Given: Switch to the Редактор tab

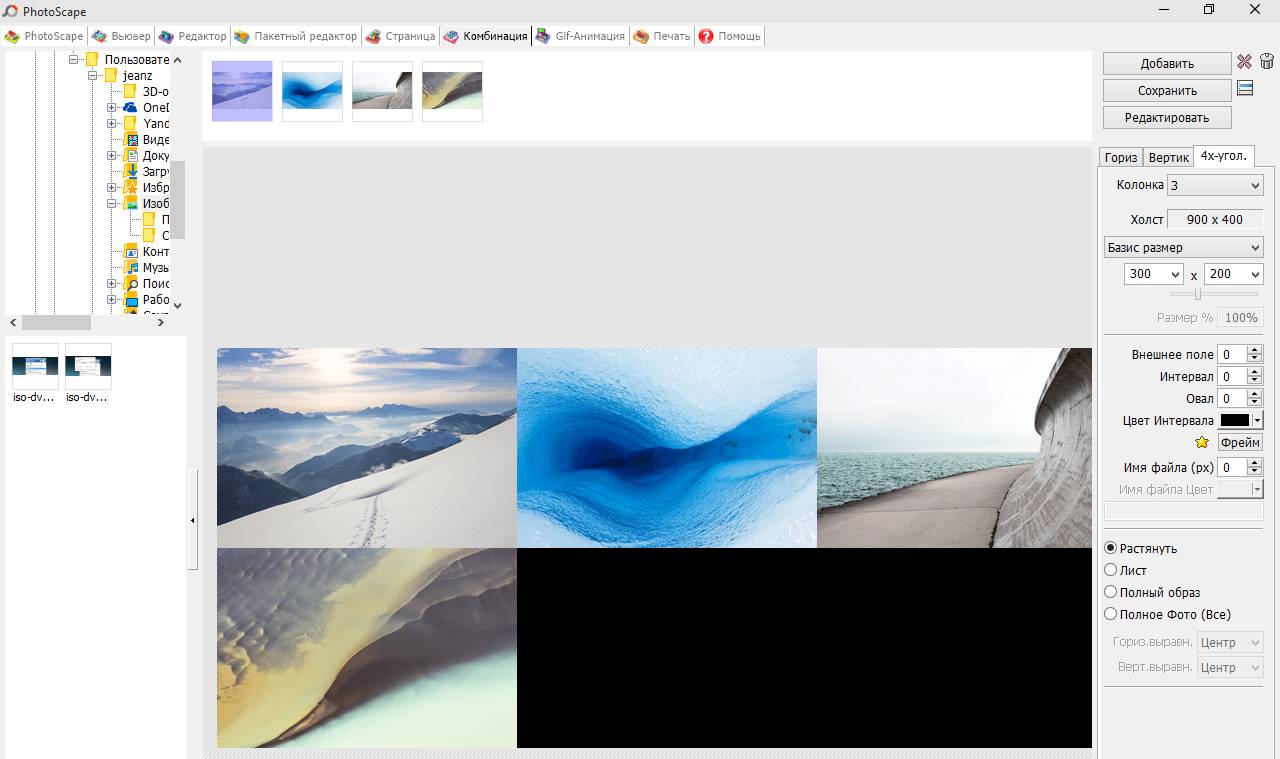Looking at the screenshot, I should pyautogui.click(x=193, y=36).
